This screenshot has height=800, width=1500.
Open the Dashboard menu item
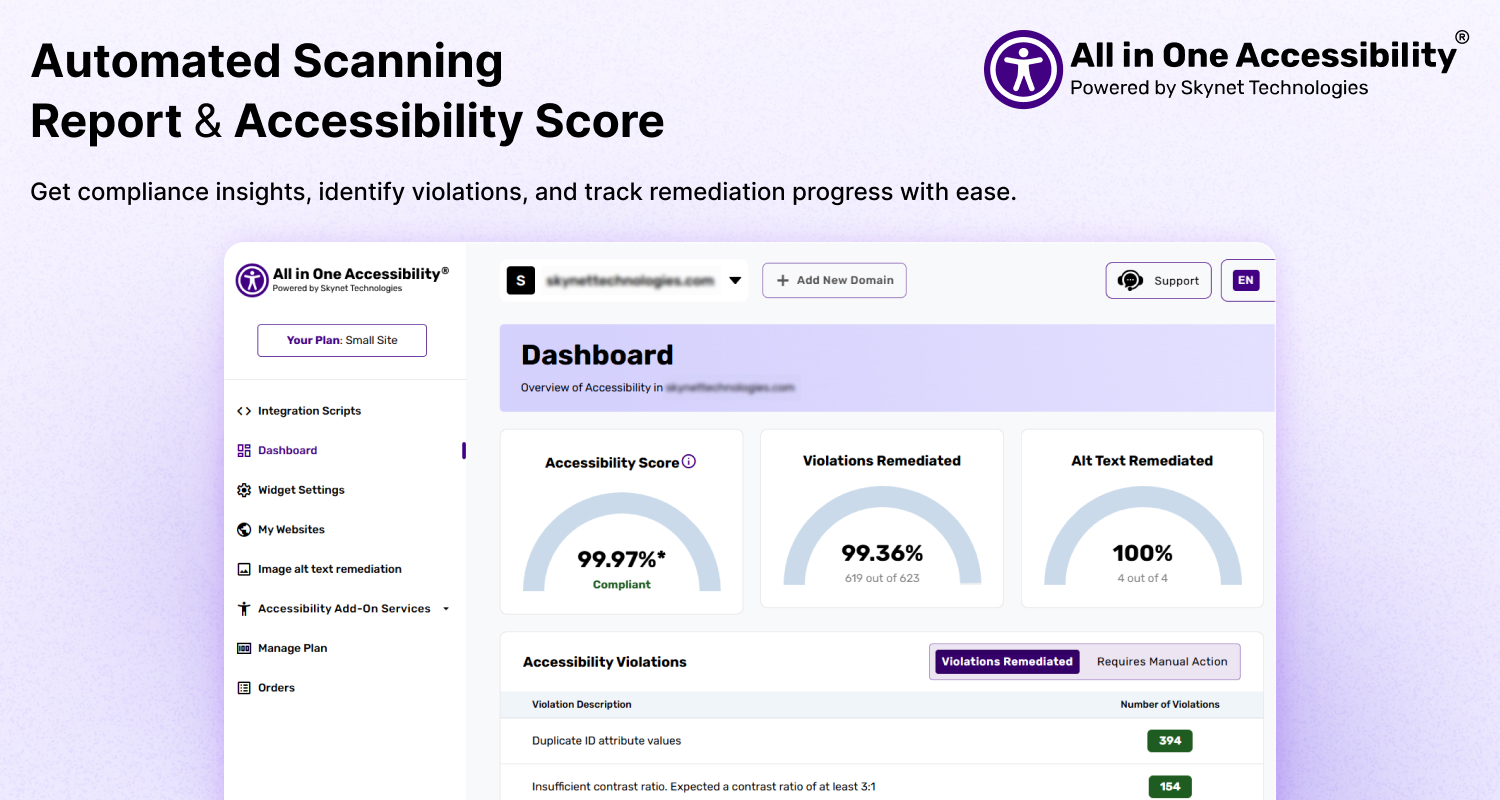tap(287, 451)
